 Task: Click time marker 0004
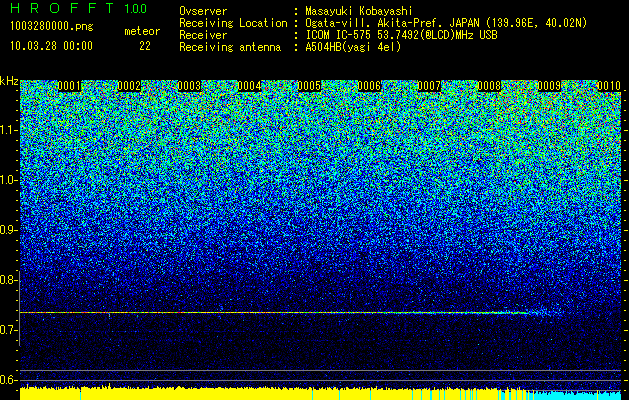click(x=250, y=86)
